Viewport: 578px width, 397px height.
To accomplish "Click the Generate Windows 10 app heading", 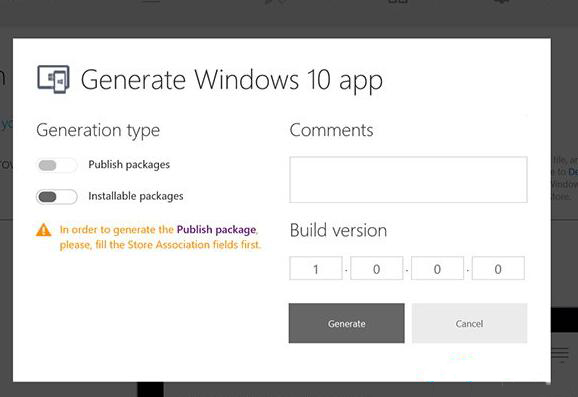I will pyautogui.click(x=231, y=80).
